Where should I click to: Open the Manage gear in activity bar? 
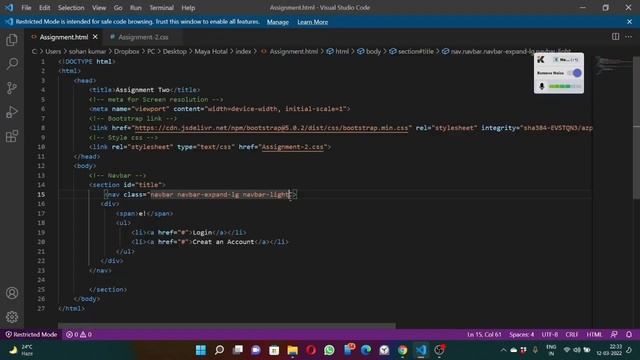(x=12, y=317)
